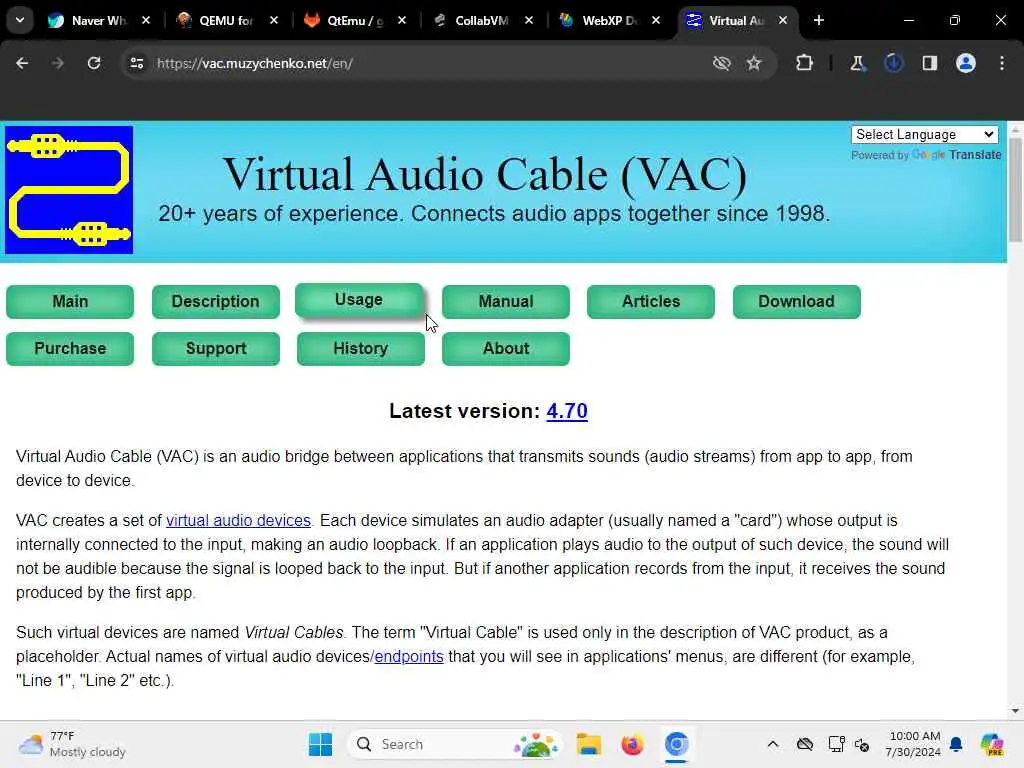The image size is (1024, 768).
Task: Open the Support page button
Action: tap(216, 349)
